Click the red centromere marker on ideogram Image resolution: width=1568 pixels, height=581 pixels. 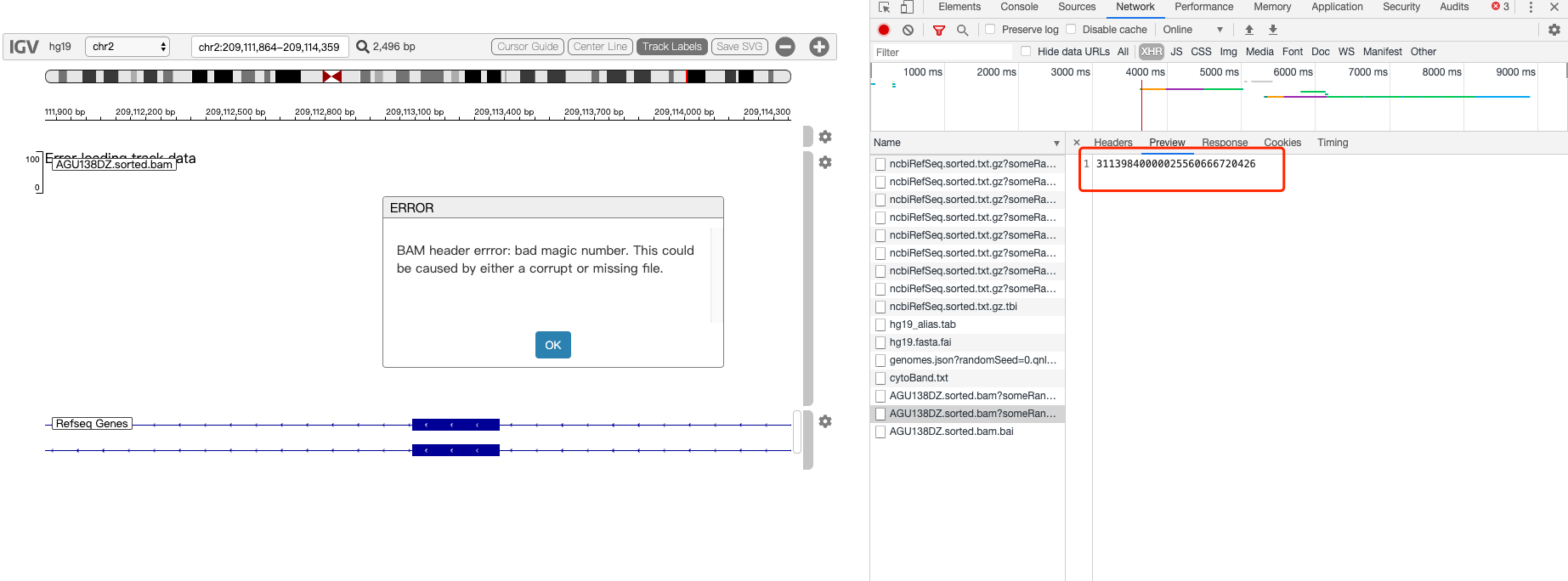(332, 76)
